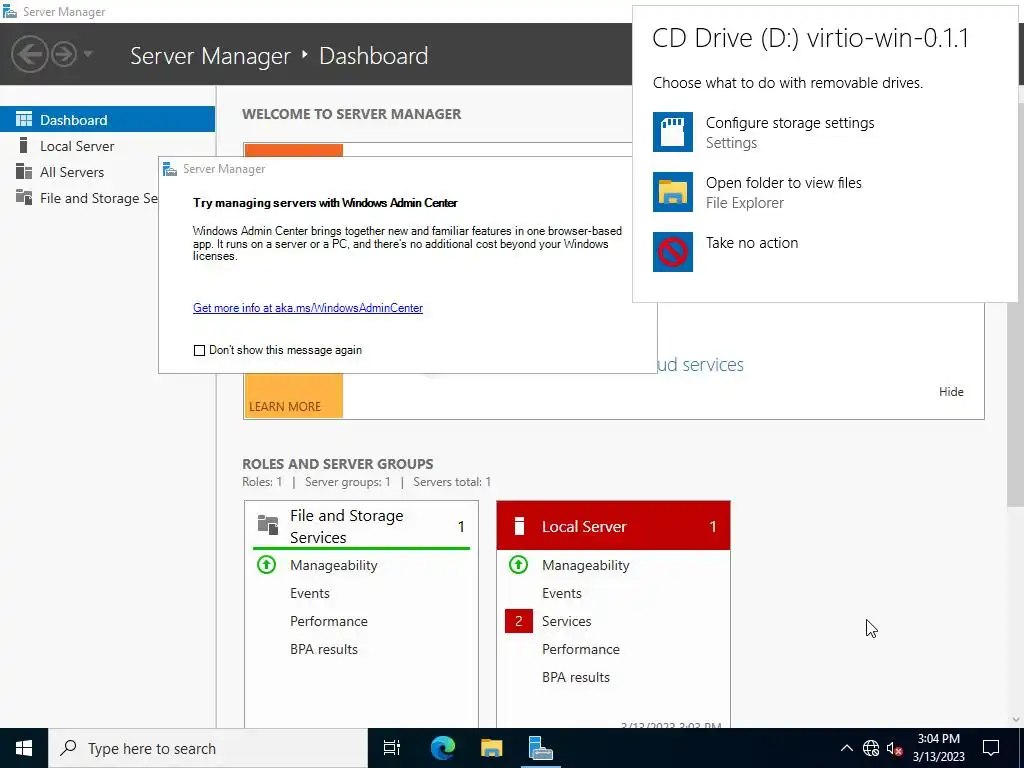
Task: Click the green Manageability icon in Local Server tile
Action: point(519,564)
